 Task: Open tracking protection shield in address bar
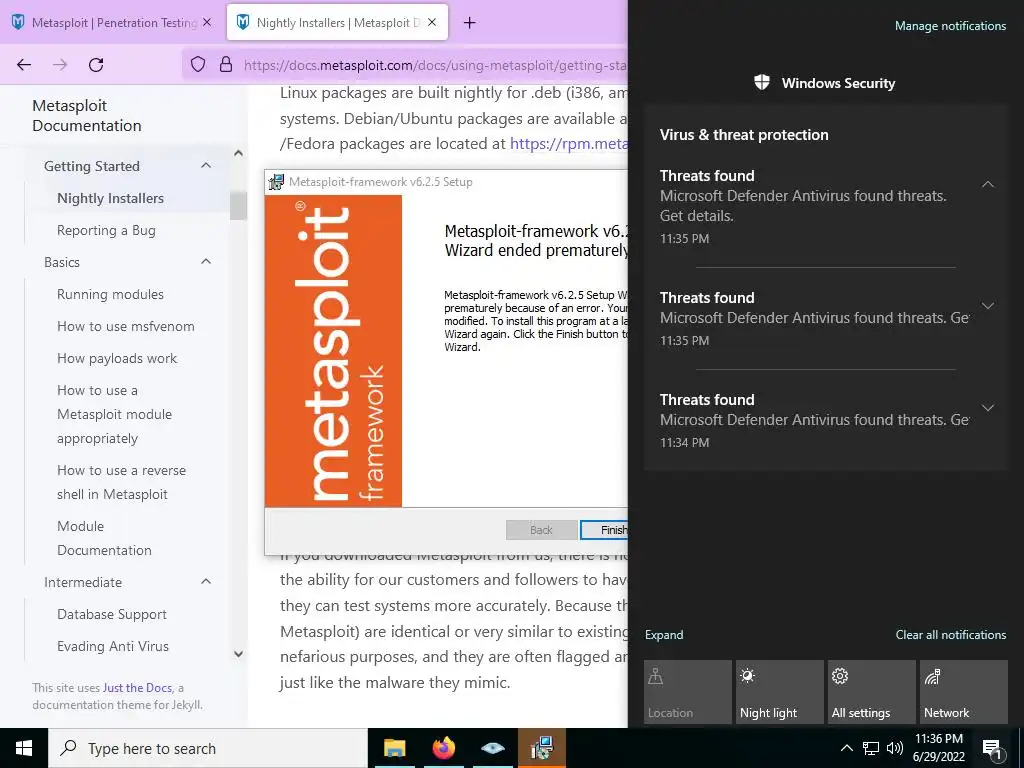tap(198, 64)
